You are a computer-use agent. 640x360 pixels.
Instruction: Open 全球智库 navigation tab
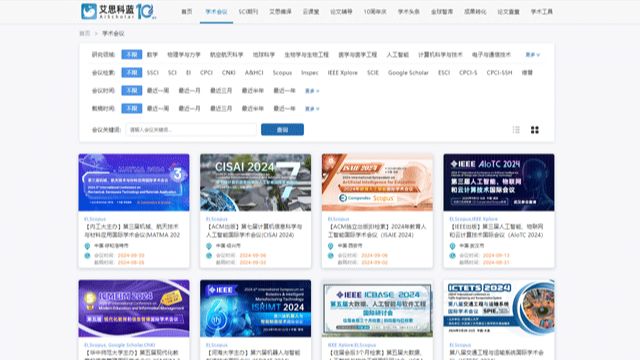(442, 12)
